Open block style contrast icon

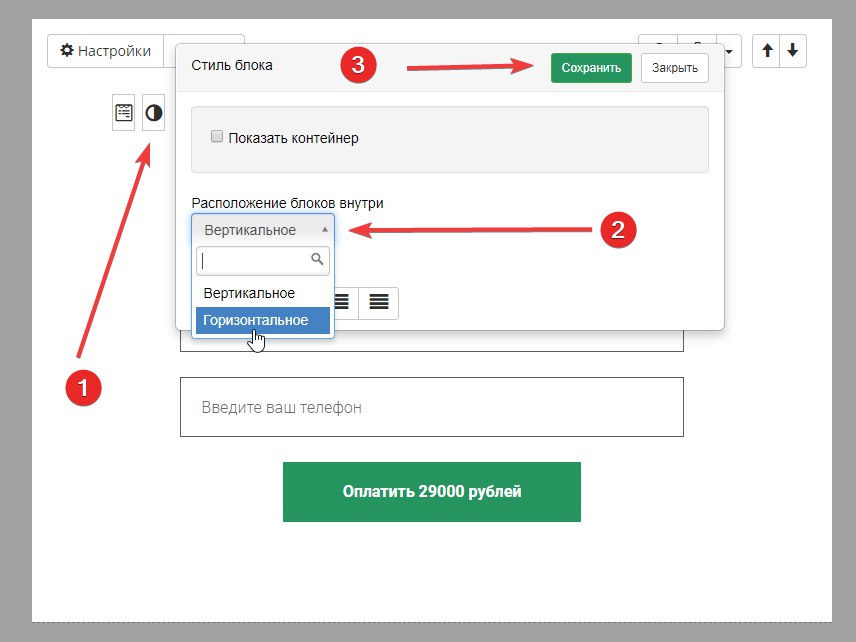point(154,113)
